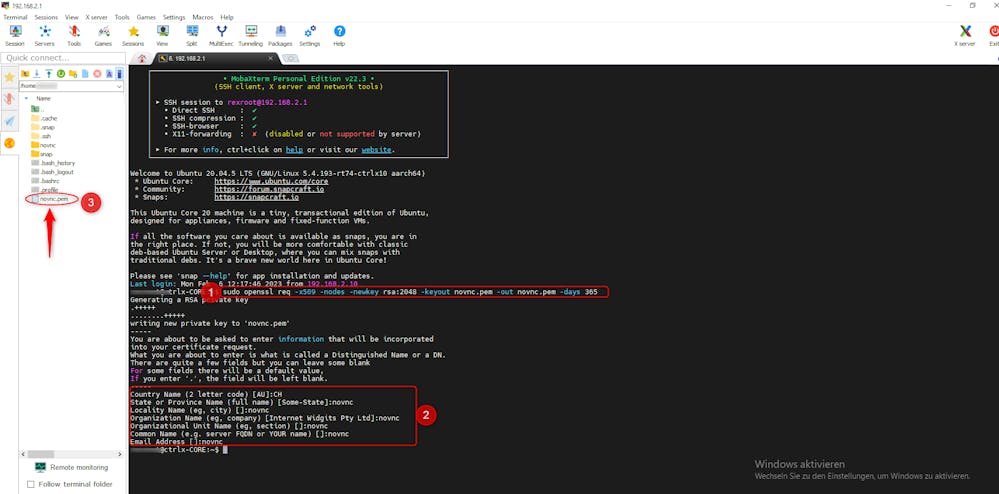The width and height of the screenshot is (999, 494).
Task: Click the Remote monitoring icon button
Action: tap(41, 467)
